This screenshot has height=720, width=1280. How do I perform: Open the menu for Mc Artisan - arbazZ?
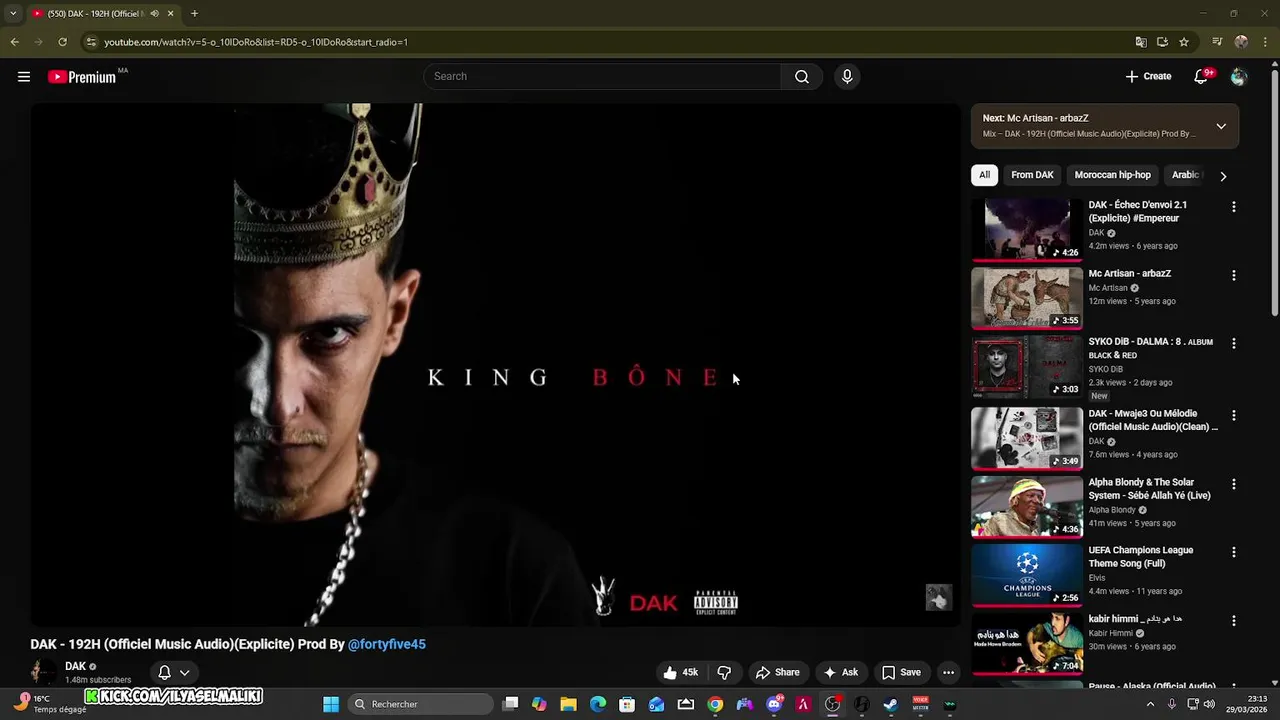coord(1233,275)
